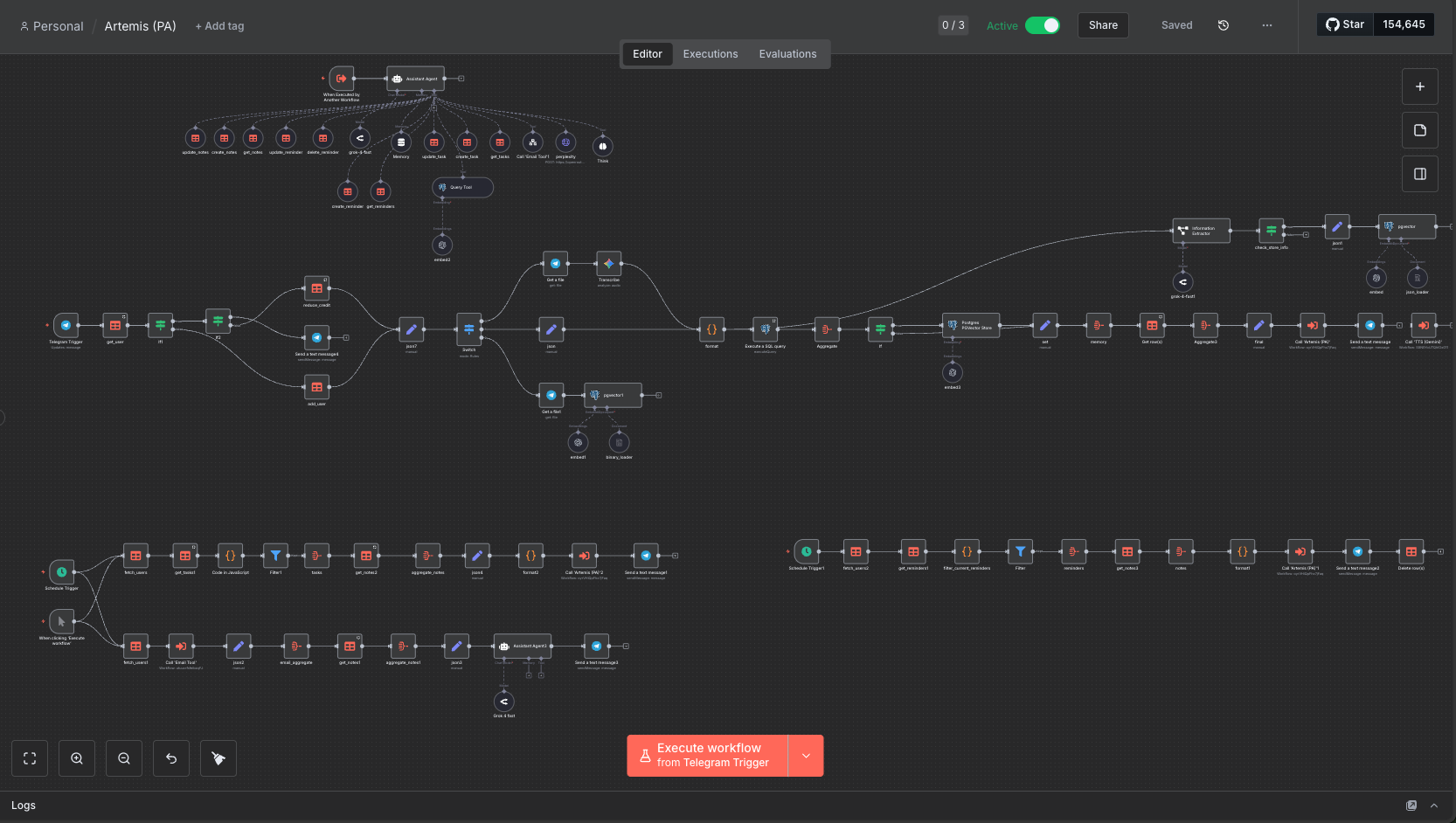Select the Telegram Trigger node
This screenshot has height=823, width=1456.
click(x=66, y=325)
